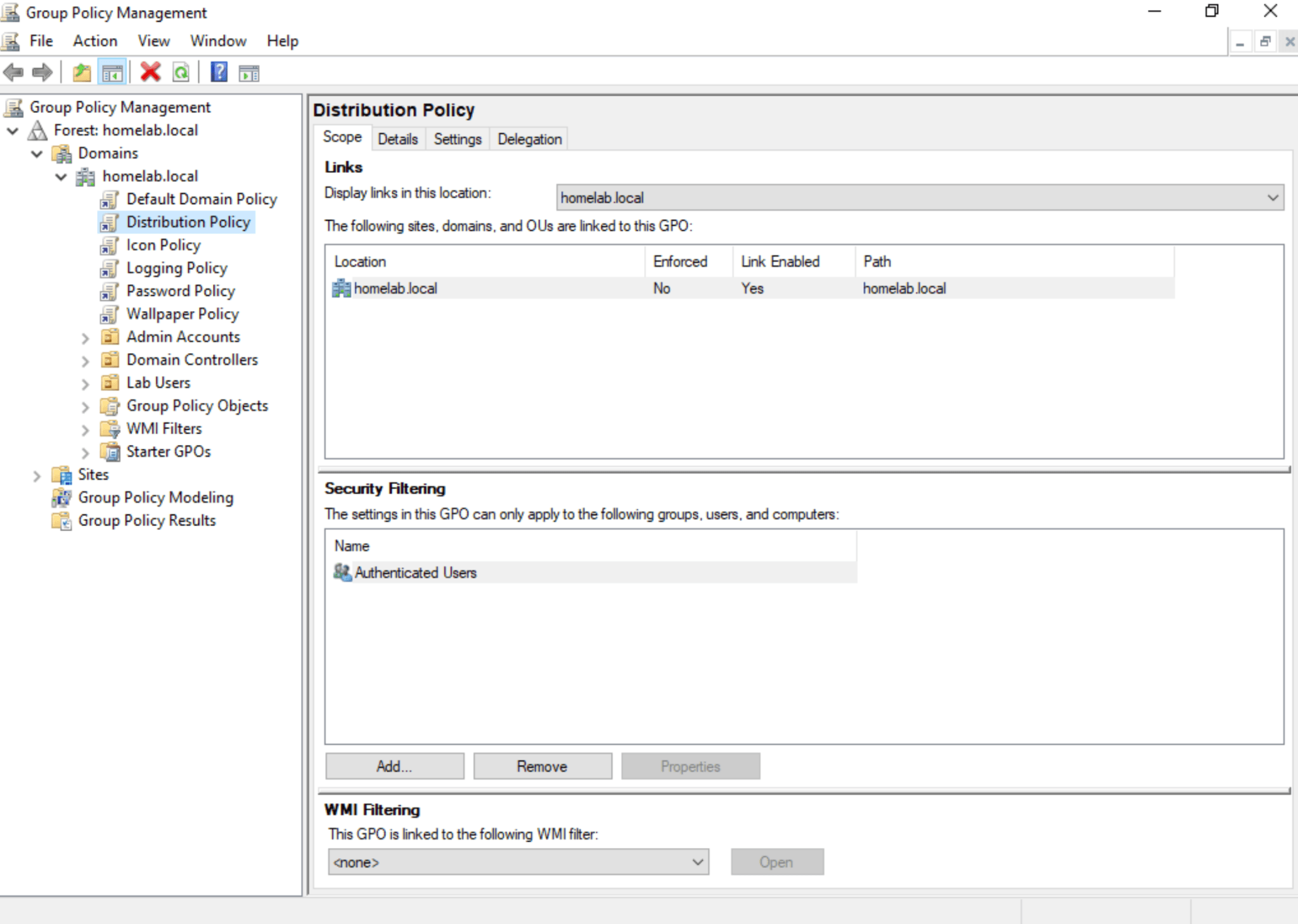Click the Wallpaper Policy GPO link icon
The image size is (1298, 924).
110,314
